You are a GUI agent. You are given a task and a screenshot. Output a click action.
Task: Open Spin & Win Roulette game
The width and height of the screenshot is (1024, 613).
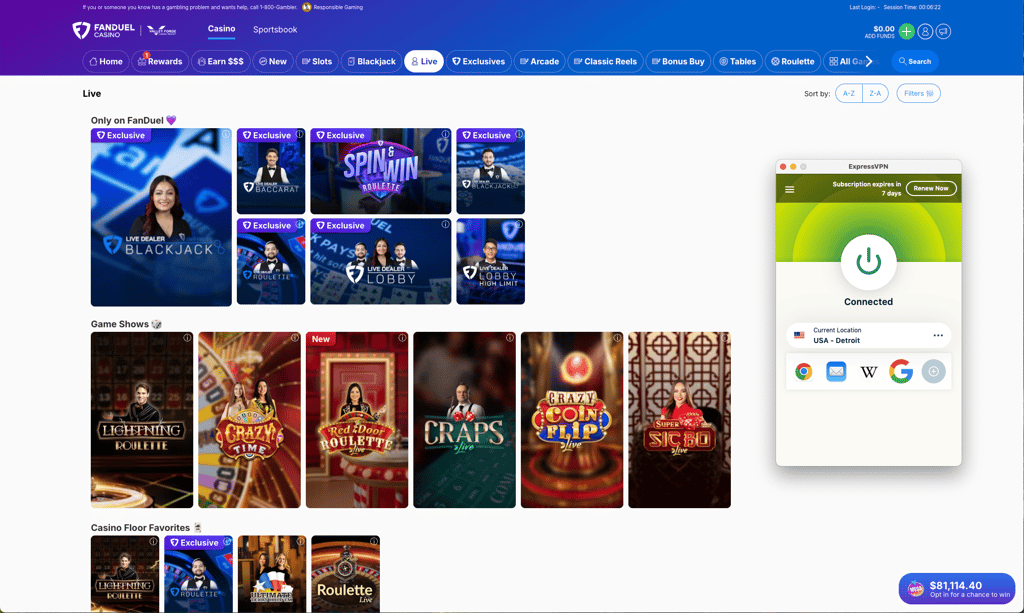(x=381, y=171)
